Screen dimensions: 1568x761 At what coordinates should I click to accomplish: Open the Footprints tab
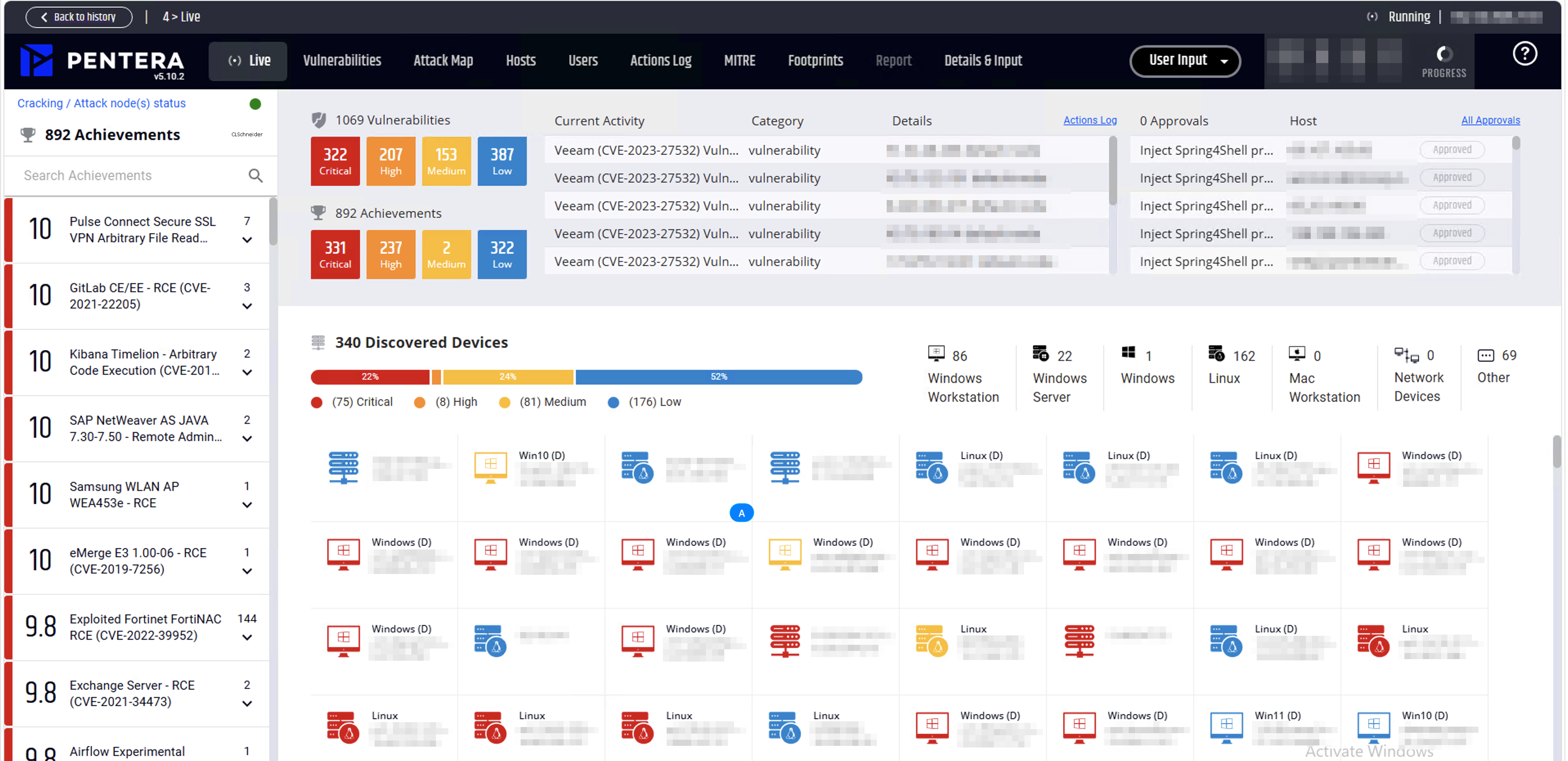pyautogui.click(x=815, y=61)
